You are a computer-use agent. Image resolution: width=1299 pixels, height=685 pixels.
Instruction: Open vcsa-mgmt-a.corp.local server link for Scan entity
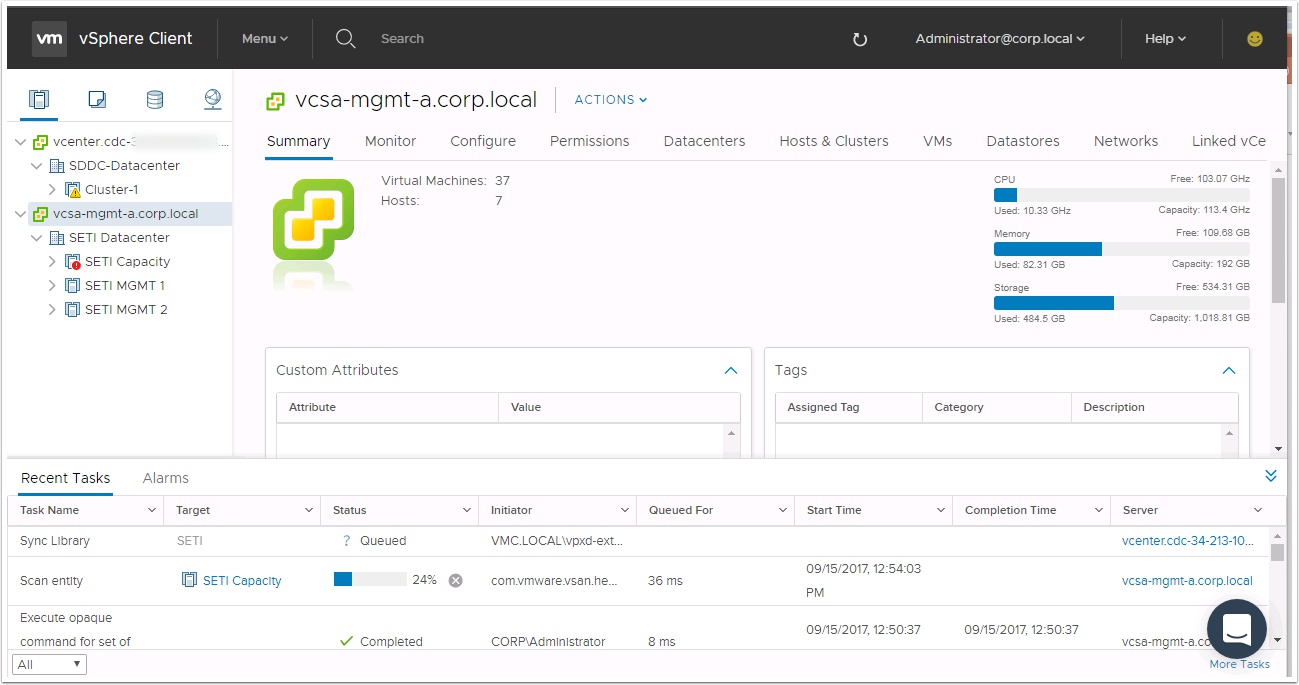[1187, 580]
